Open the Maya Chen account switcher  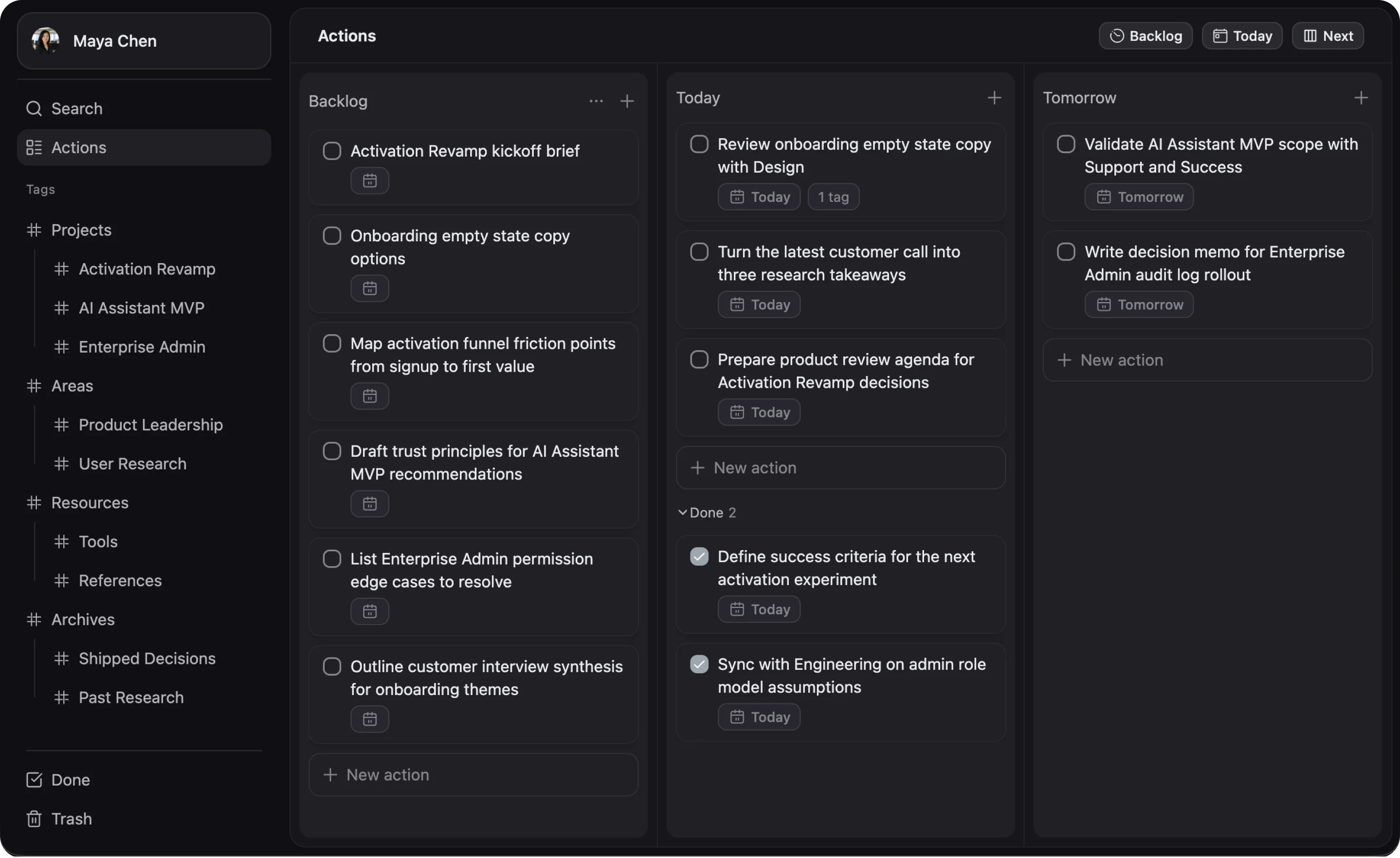144,41
